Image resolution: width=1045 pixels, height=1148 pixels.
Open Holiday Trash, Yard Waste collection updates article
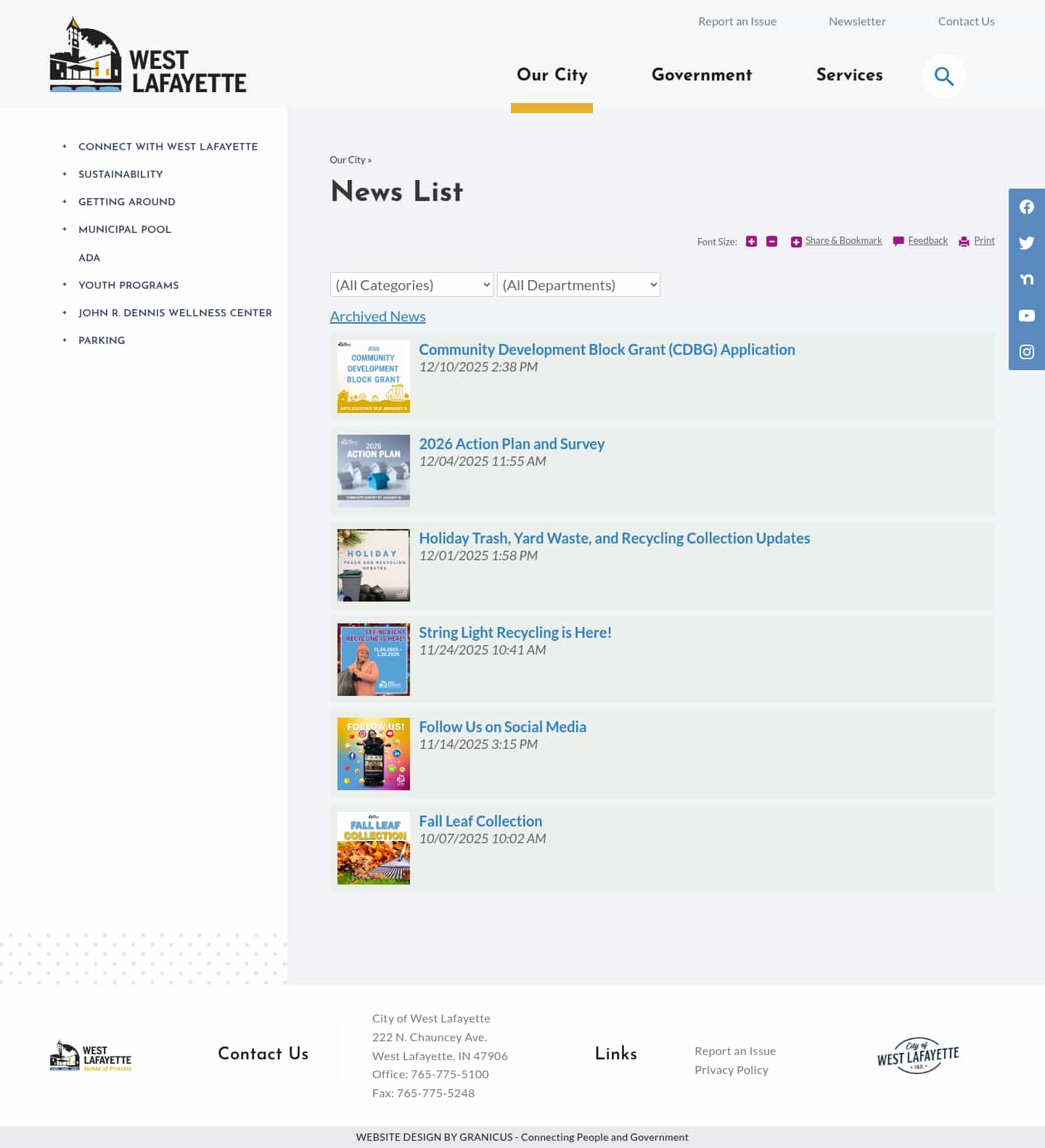(x=614, y=538)
